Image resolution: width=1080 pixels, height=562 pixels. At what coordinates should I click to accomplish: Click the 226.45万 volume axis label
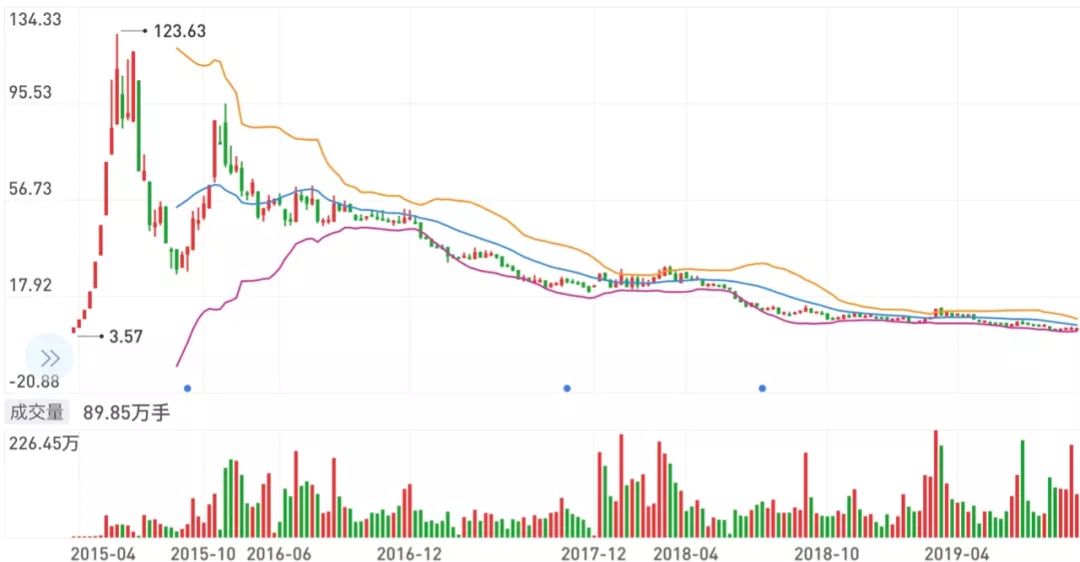(43, 443)
